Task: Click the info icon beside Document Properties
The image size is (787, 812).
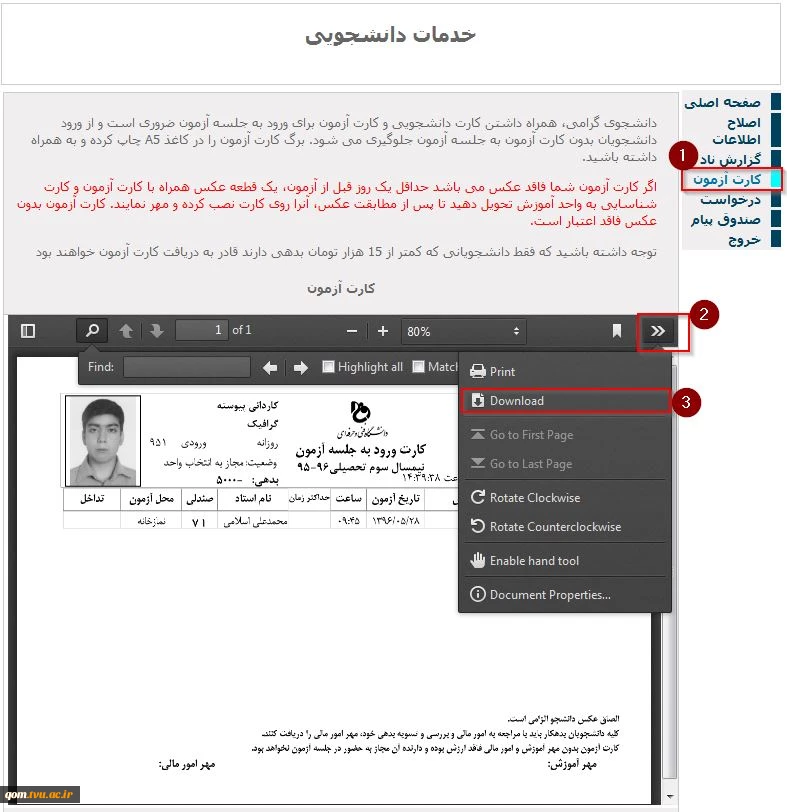Action: (x=477, y=594)
